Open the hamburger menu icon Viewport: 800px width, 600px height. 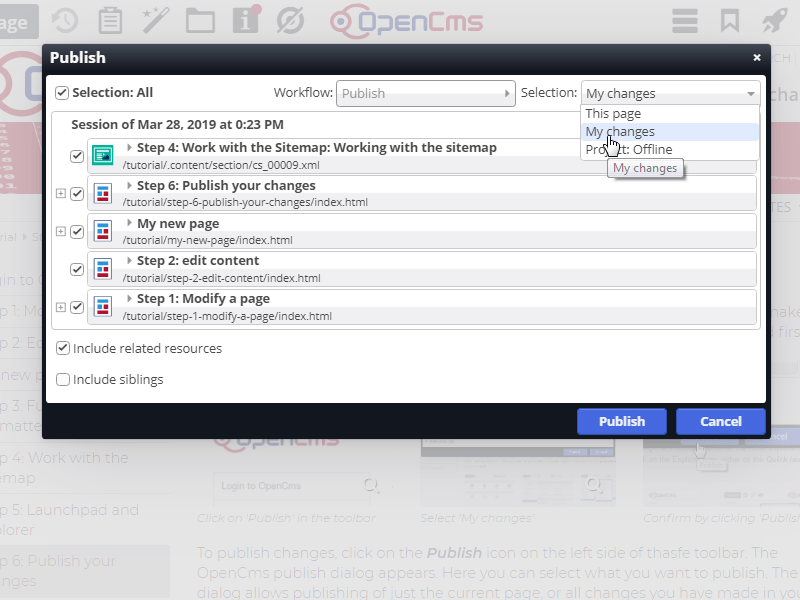685,21
